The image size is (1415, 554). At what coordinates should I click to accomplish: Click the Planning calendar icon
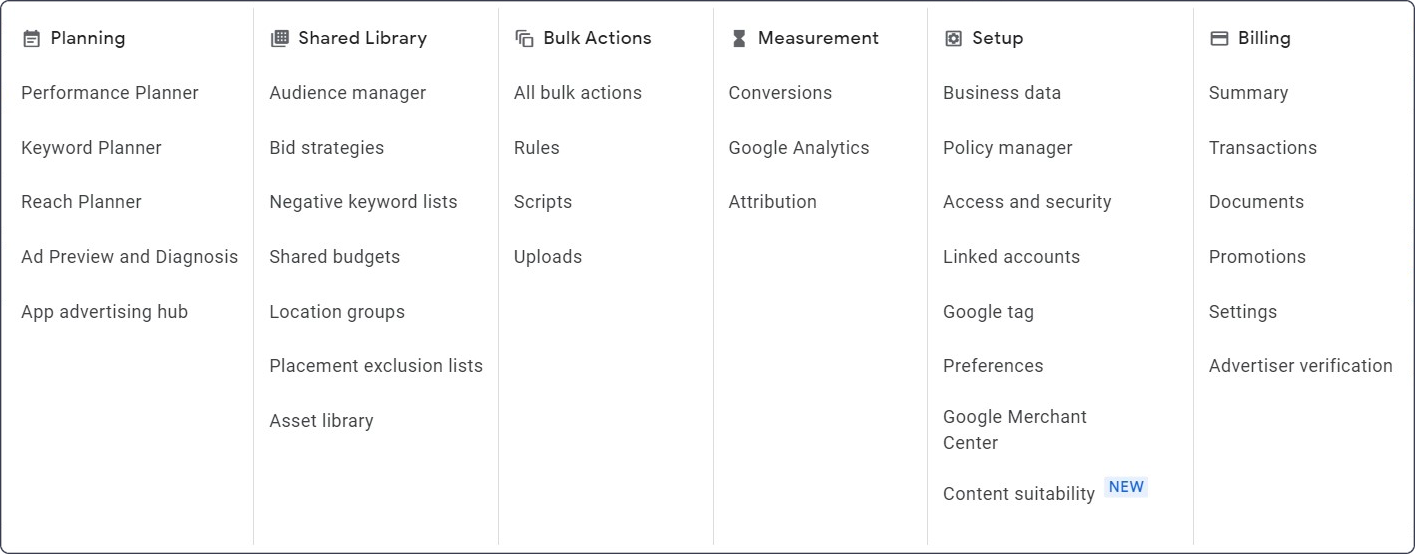(31, 39)
